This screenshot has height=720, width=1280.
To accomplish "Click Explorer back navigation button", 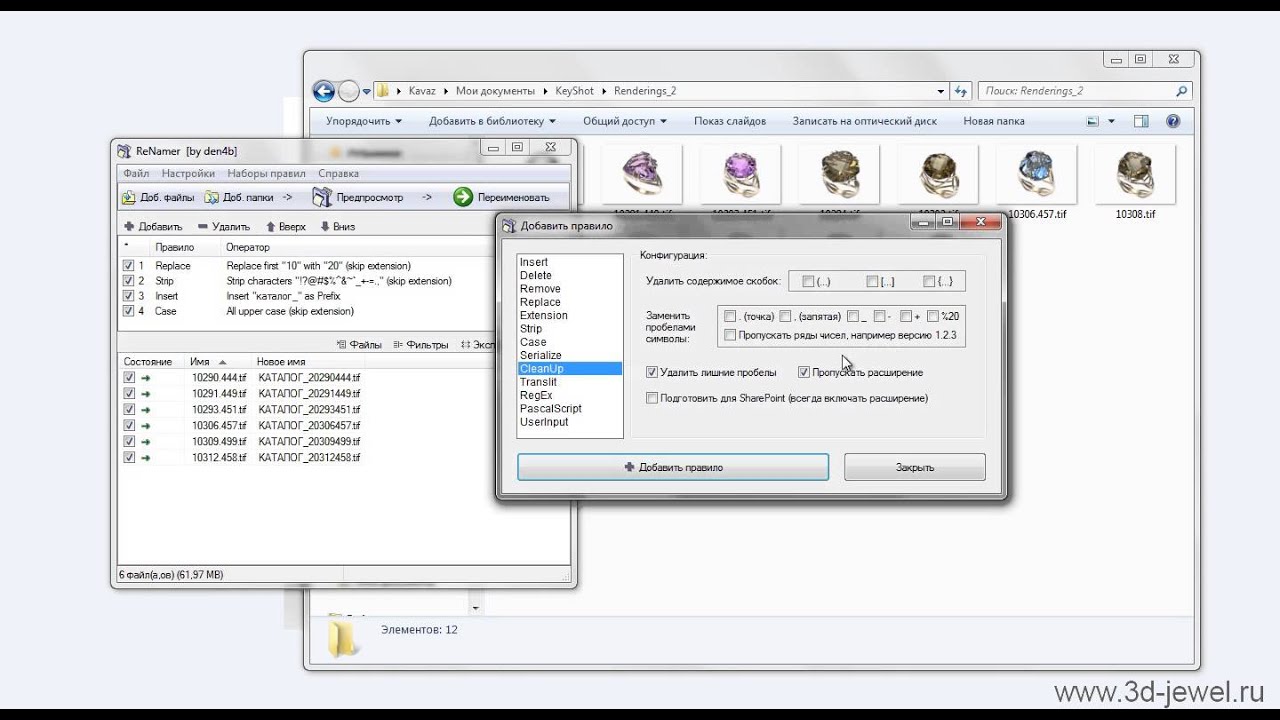I will 323,91.
